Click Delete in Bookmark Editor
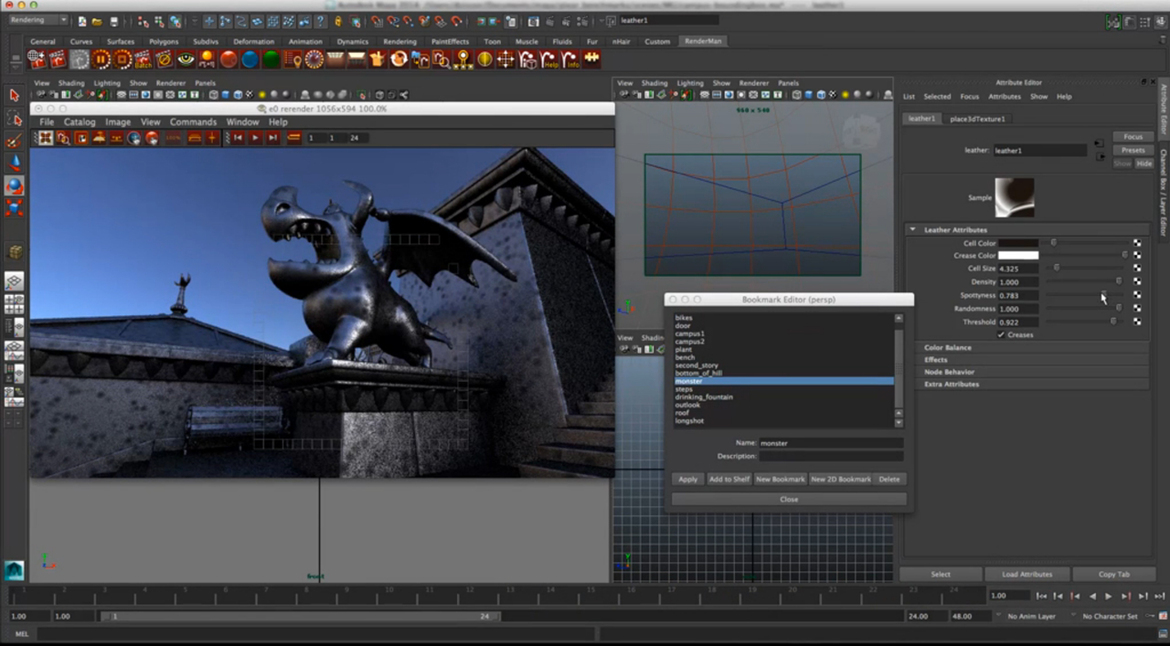The height and width of the screenshot is (646, 1170). [889, 479]
